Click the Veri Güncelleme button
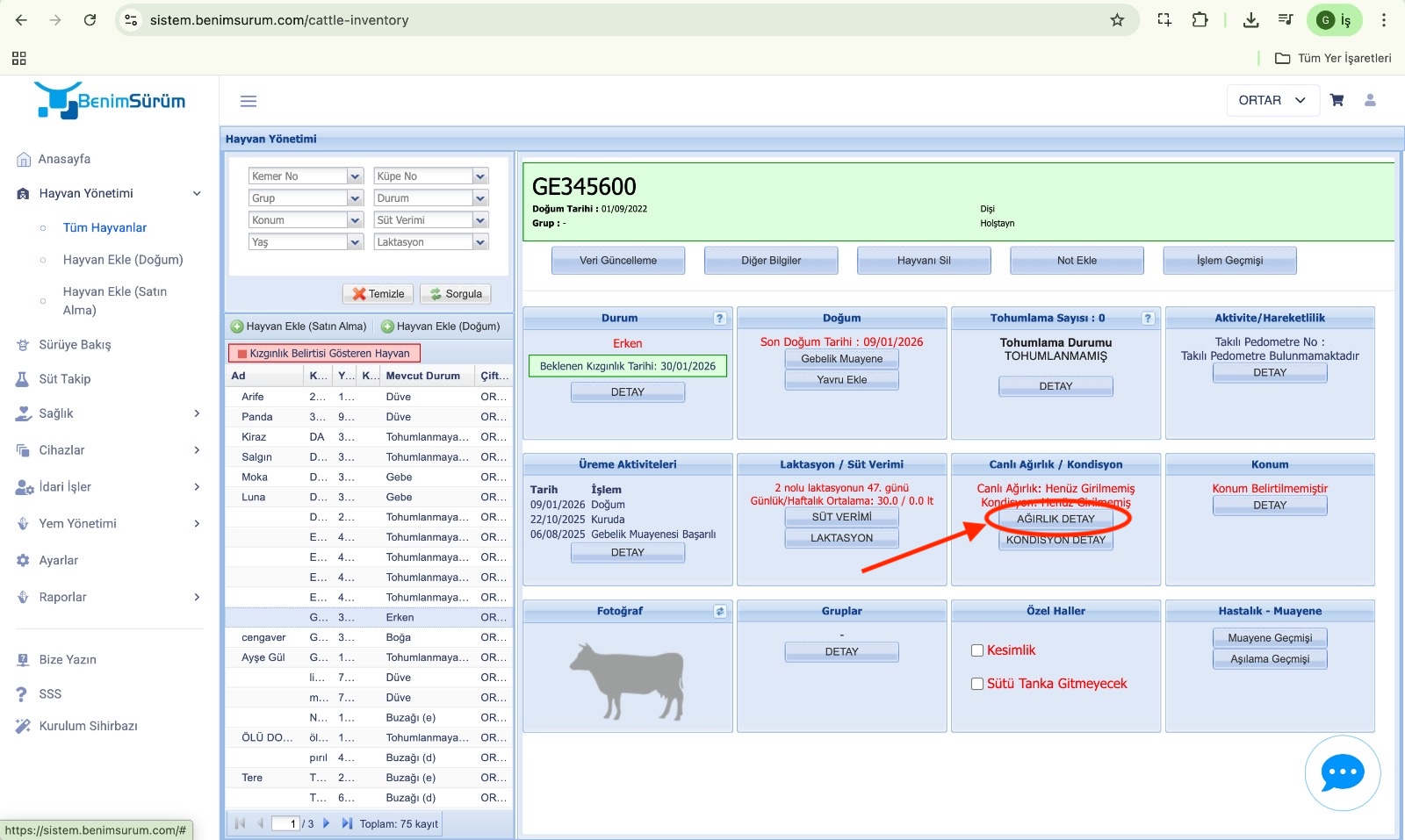The width and height of the screenshot is (1405, 840). click(x=618, y=261)
